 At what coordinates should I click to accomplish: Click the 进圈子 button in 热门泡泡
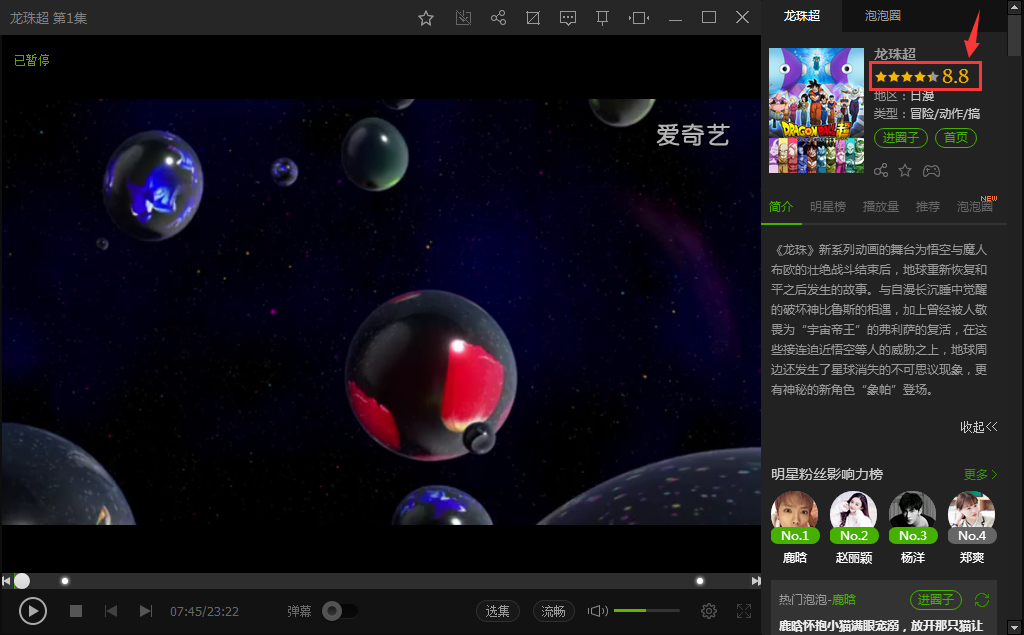click(x=936, y=600)
